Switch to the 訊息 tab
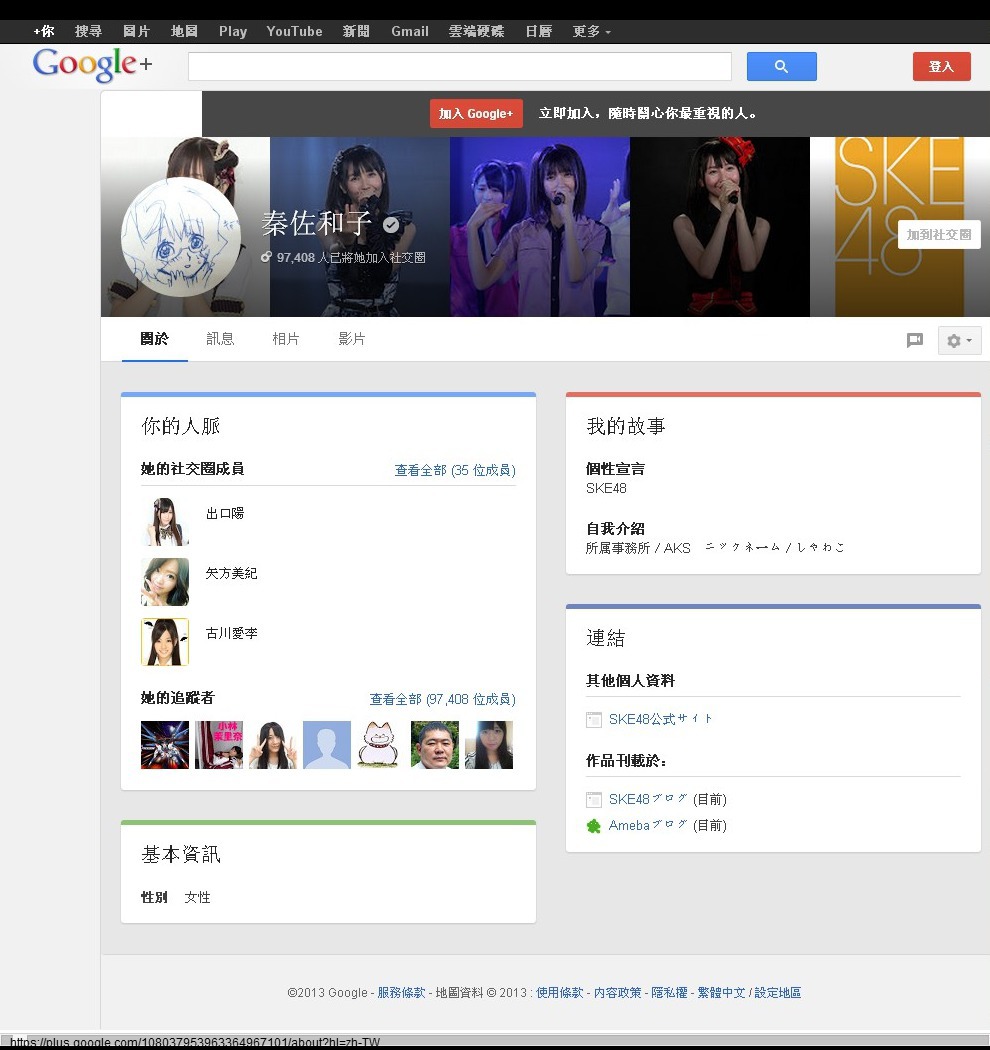Viewport: 990px width, 1050px height. coord(220,340)
